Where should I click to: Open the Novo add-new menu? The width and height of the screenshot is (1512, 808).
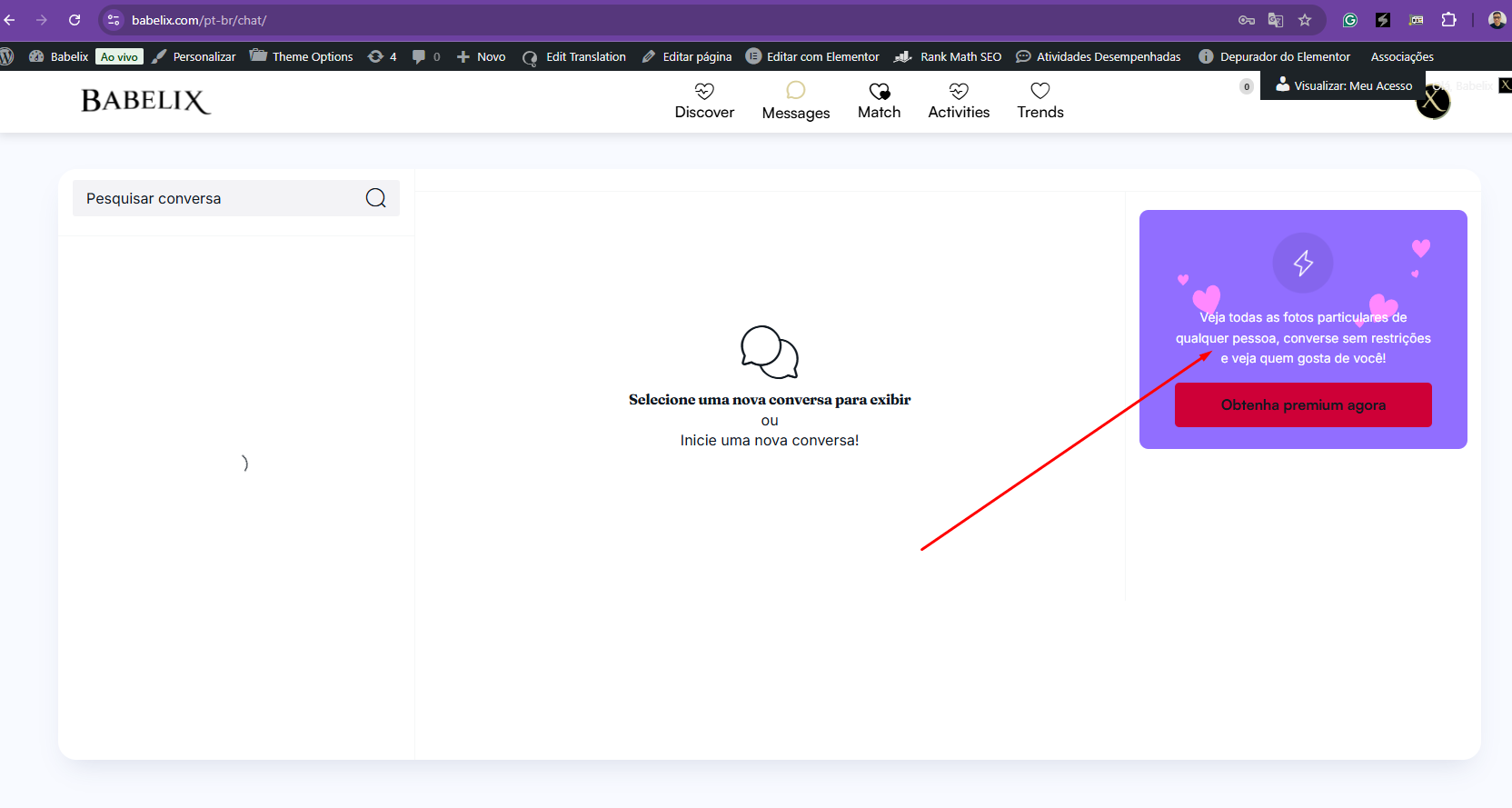pyautogui.click(x=481, y=56)
